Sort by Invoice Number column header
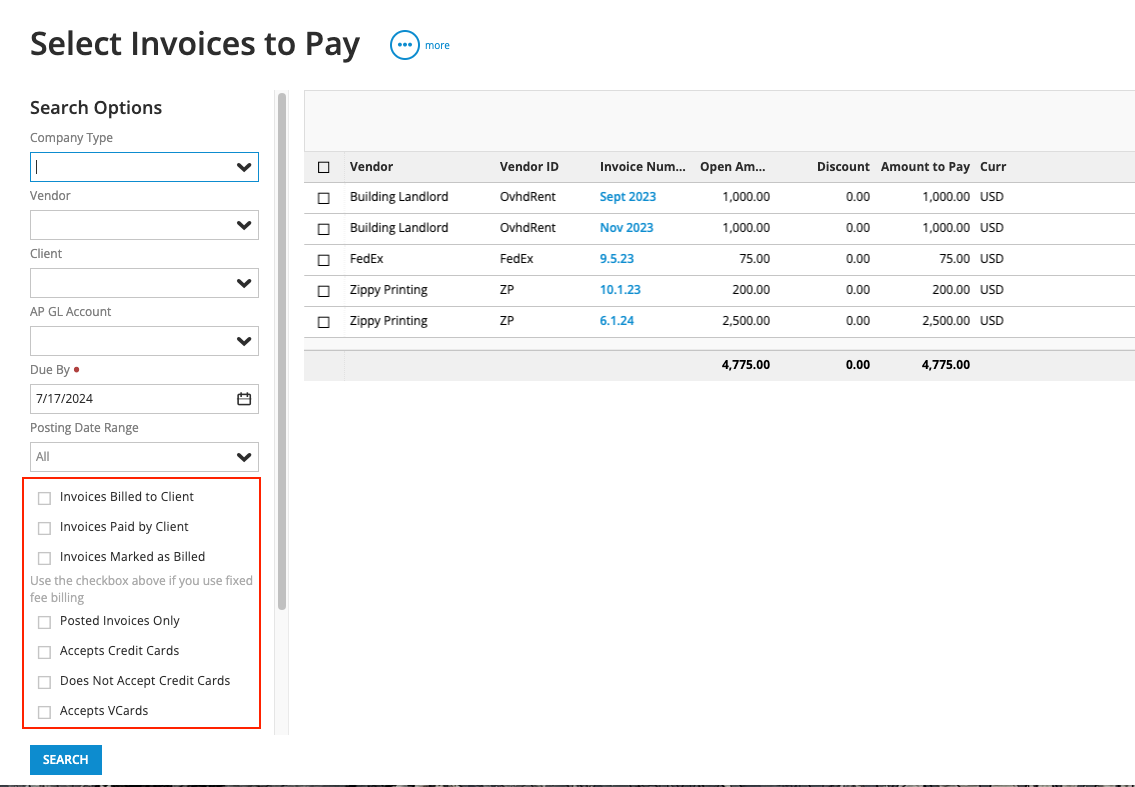 click(643, 167)
